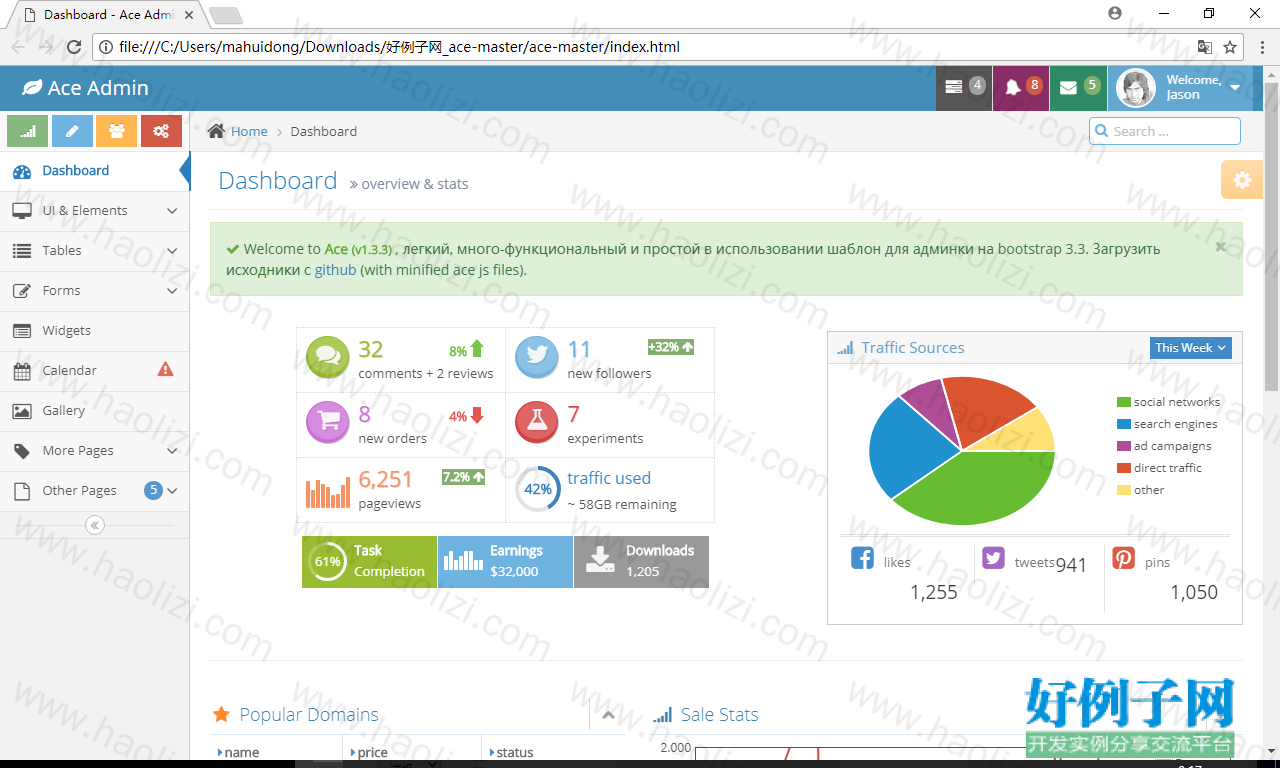The height and width of the screenshot is (768, 1280).
Task: Expand the More Pages submenu chevron
Action: coord(172,451)
